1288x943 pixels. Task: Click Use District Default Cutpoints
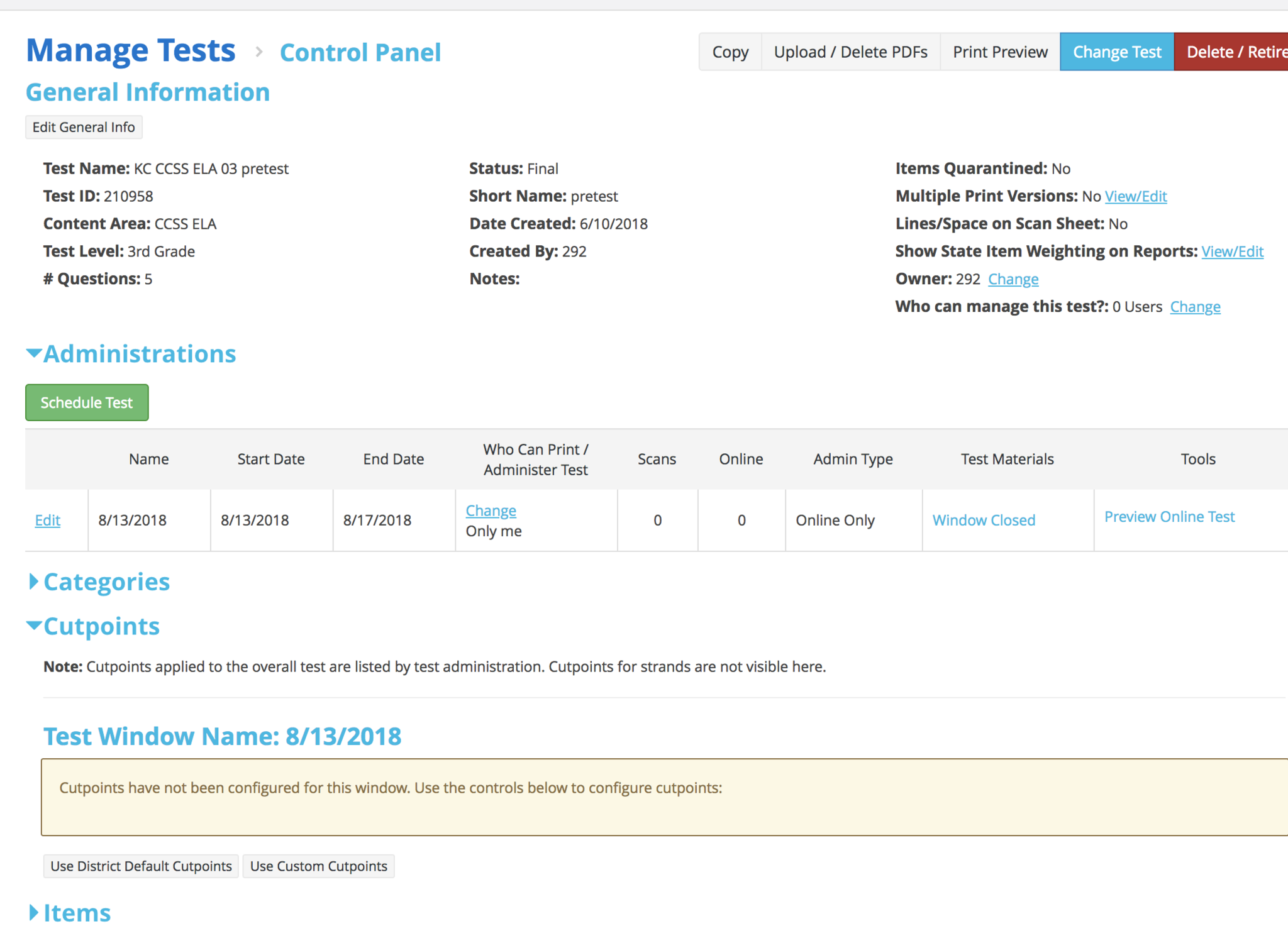pyautogui.click(x=141, y=866)
